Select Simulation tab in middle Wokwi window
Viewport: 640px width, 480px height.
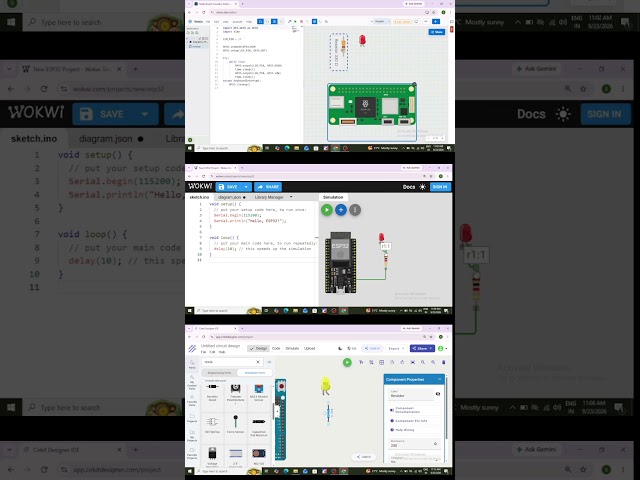point(333,197)
